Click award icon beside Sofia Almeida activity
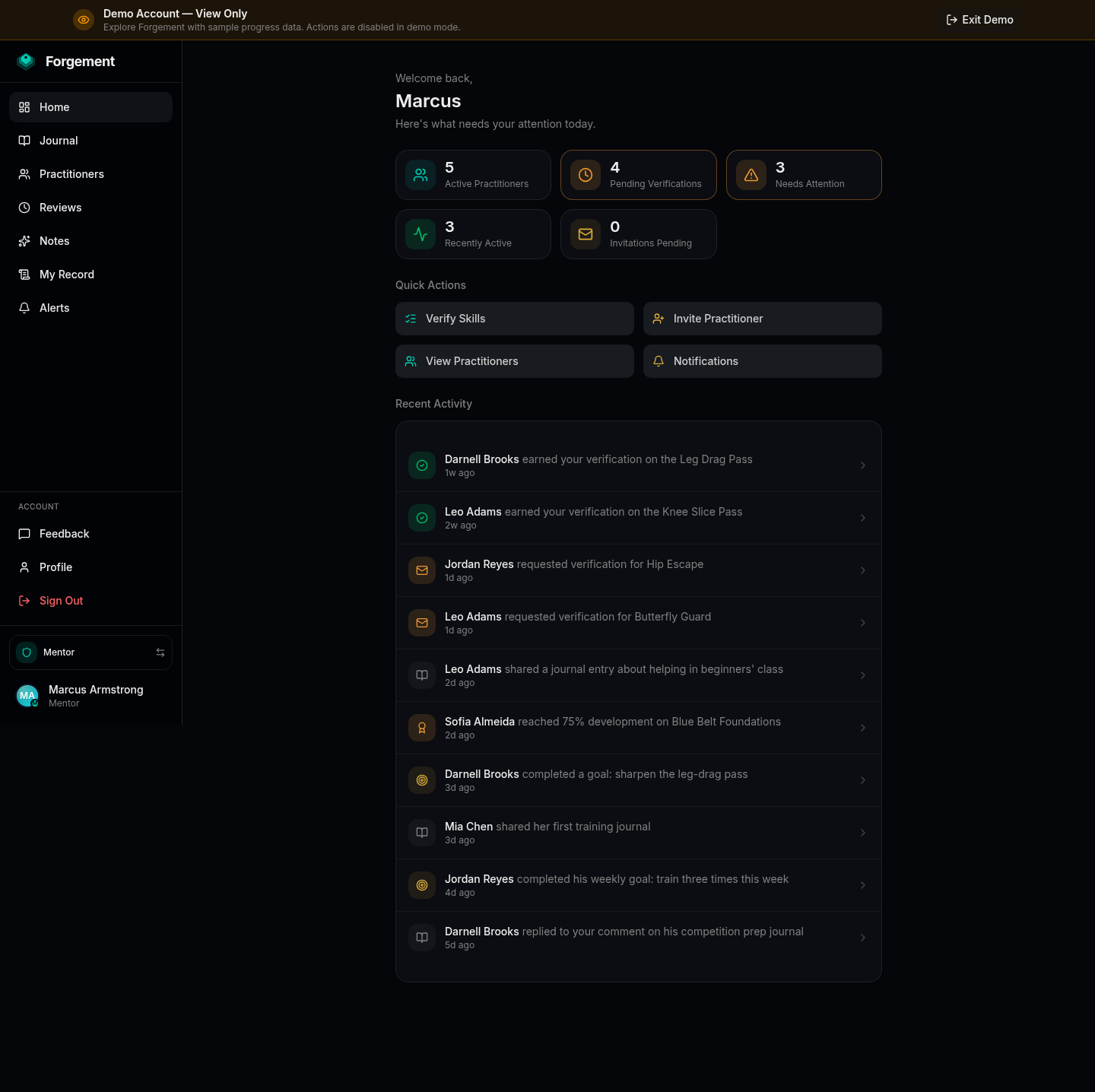Image resolution: width=1095 pixels, height=1092 pixels. 422,728
